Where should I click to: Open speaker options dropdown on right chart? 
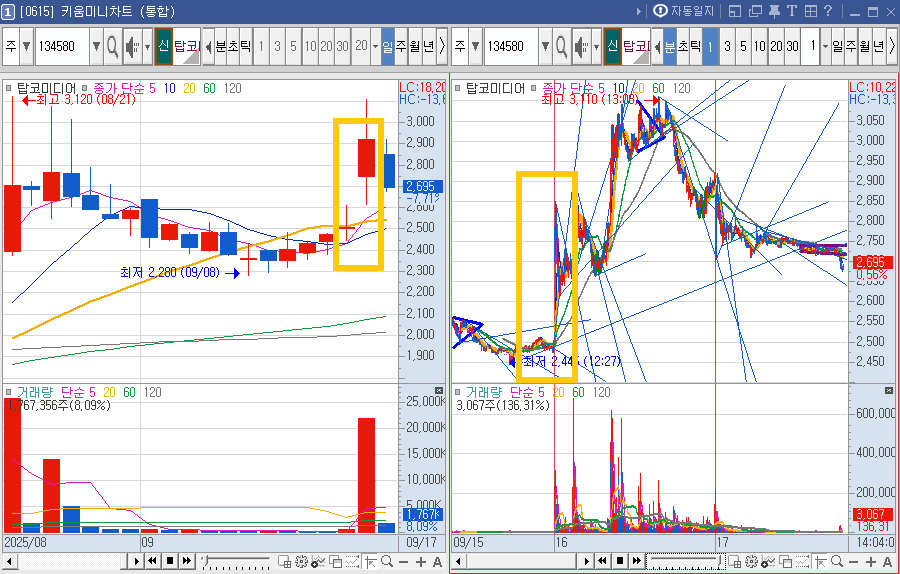(596, 46)
